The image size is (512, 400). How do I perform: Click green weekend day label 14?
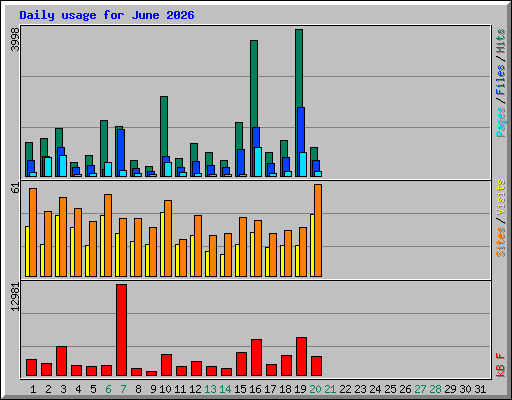225,389
